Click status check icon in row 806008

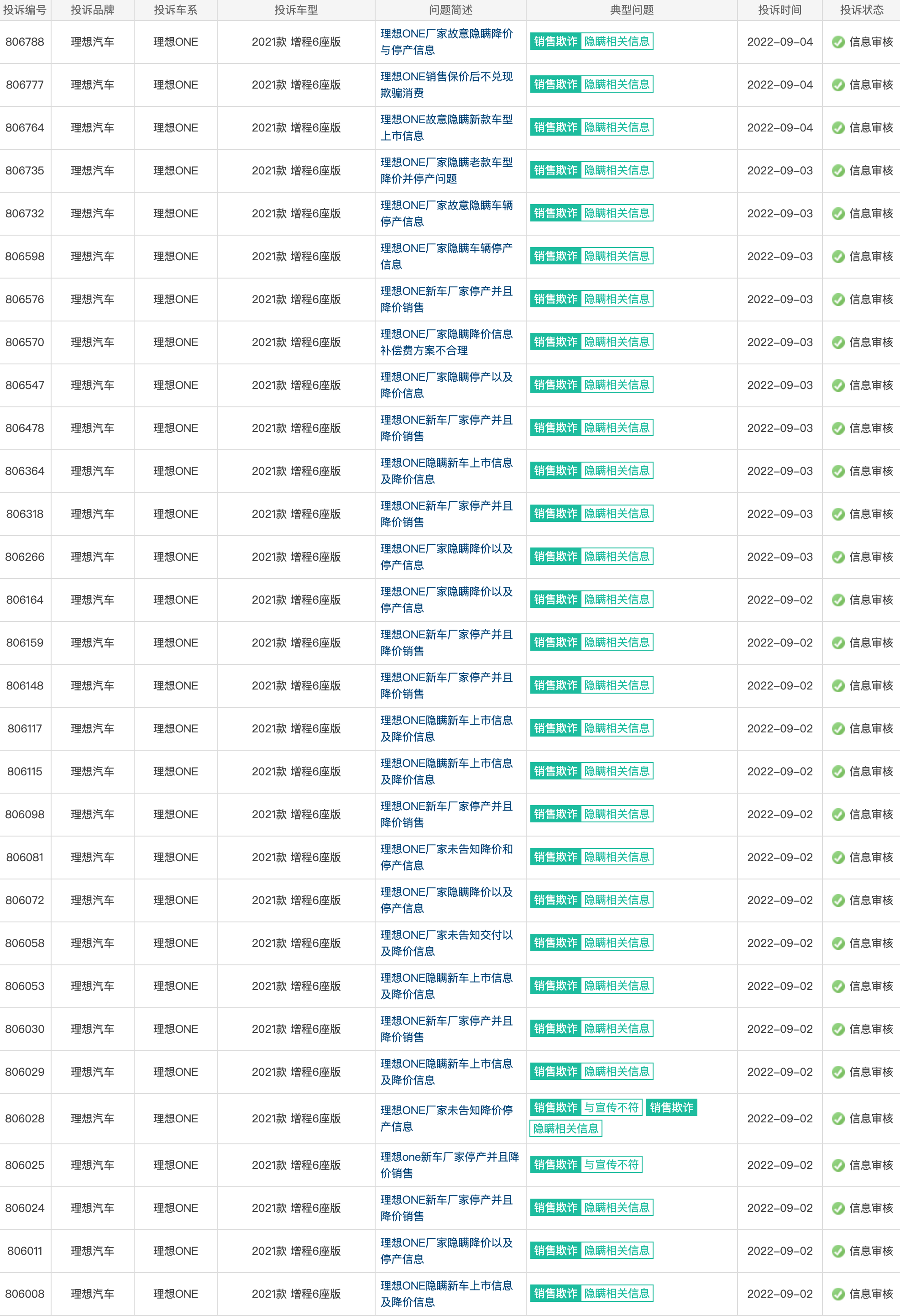pos(838,1295)
